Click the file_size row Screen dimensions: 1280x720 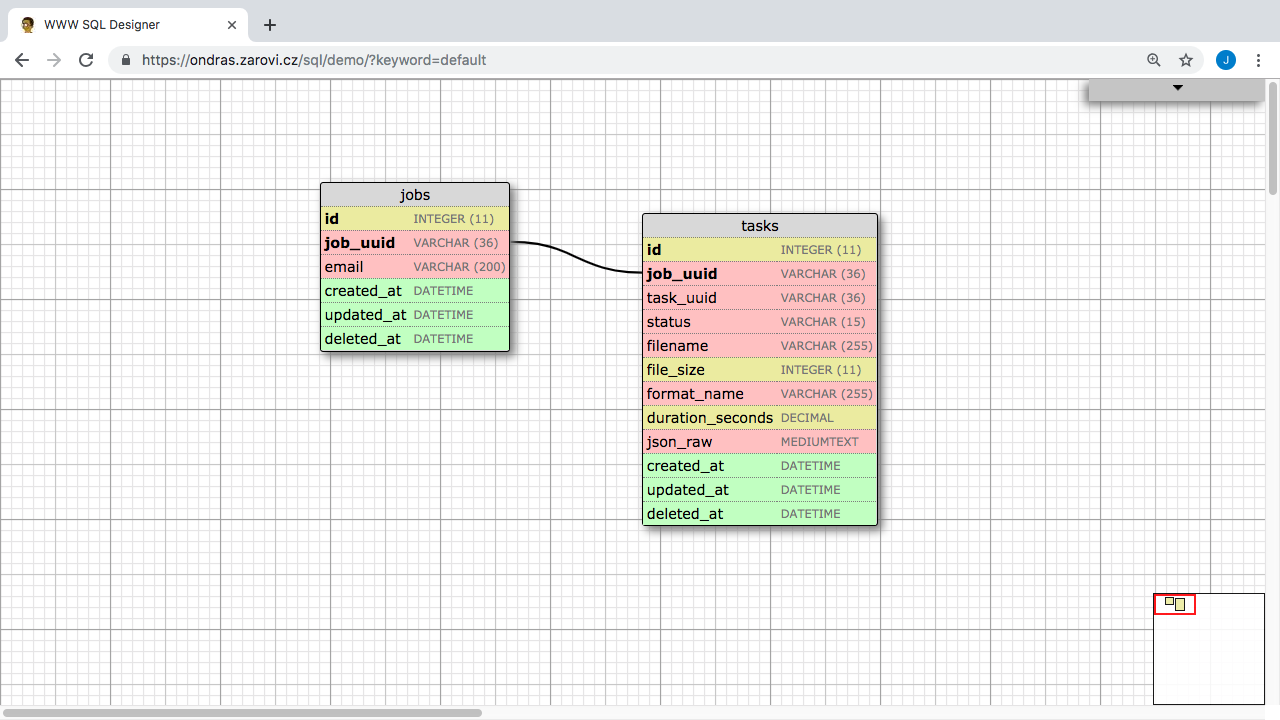tap(760, 369)
